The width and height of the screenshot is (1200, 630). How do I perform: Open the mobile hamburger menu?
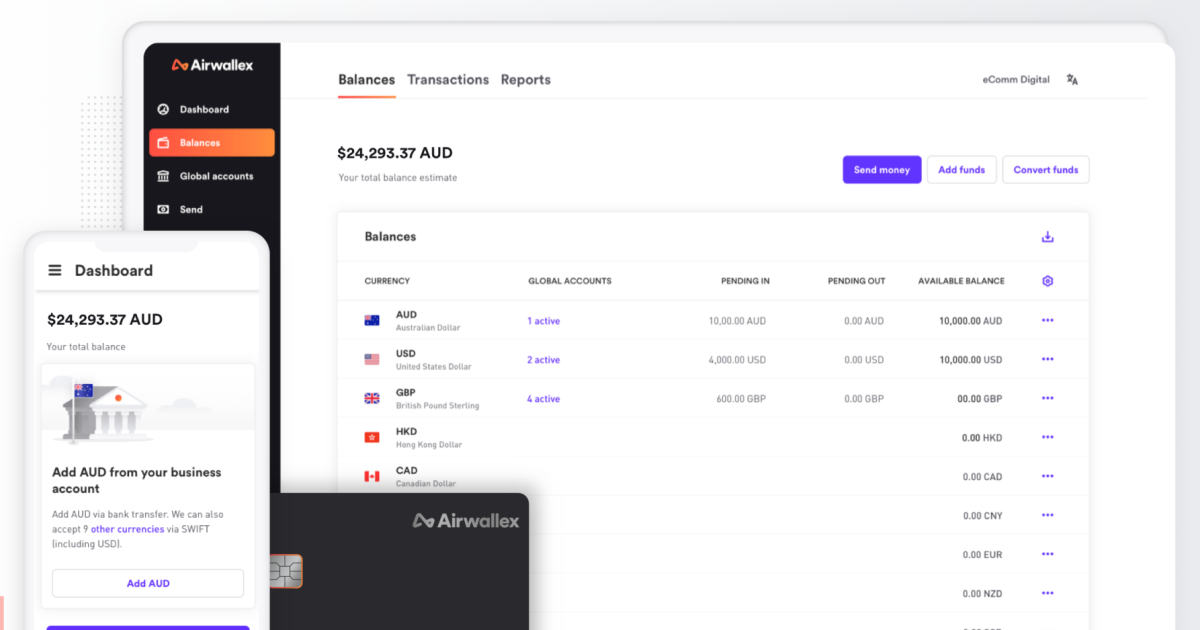[55, 270]
